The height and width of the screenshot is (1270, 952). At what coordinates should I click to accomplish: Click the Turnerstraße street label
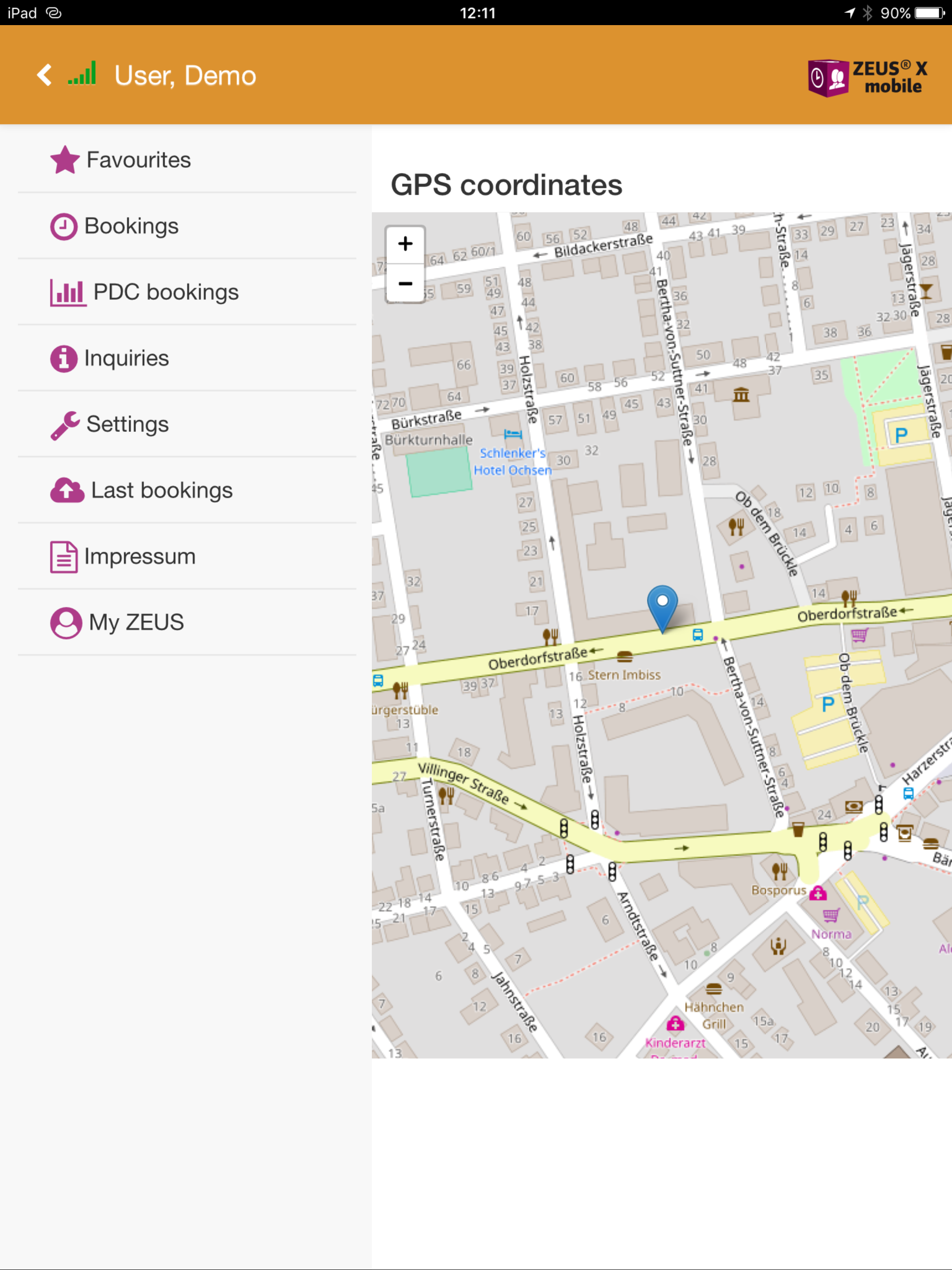click(434, 819)
